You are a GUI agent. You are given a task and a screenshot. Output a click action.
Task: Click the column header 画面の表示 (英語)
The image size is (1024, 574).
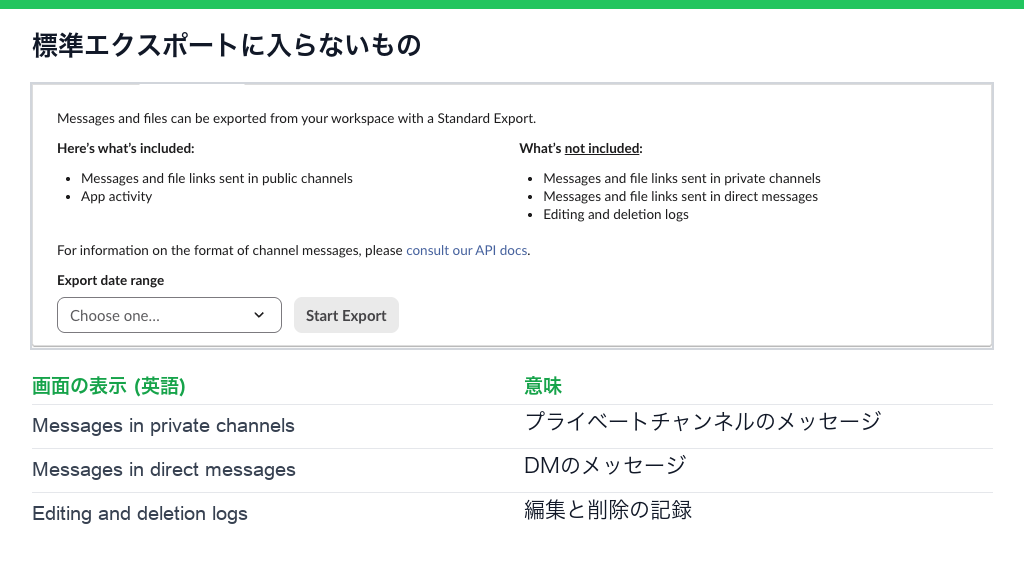click(x=108, y=386)
